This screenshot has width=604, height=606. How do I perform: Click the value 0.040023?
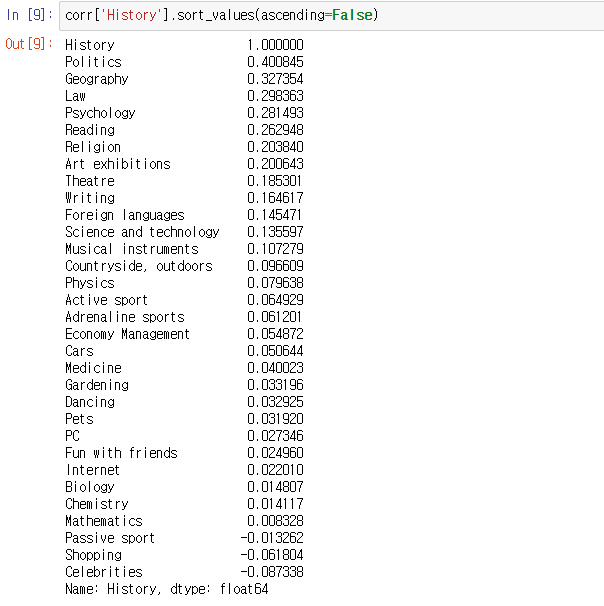pos(275,368)
